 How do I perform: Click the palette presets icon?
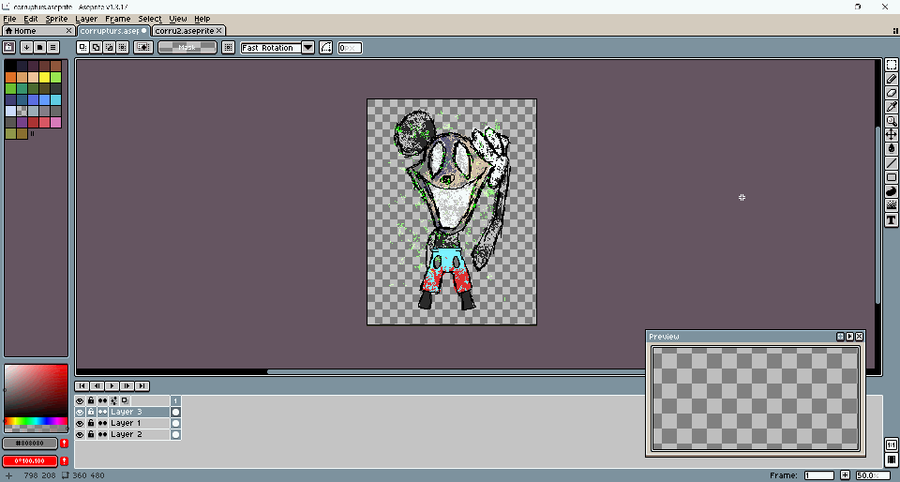40,47
